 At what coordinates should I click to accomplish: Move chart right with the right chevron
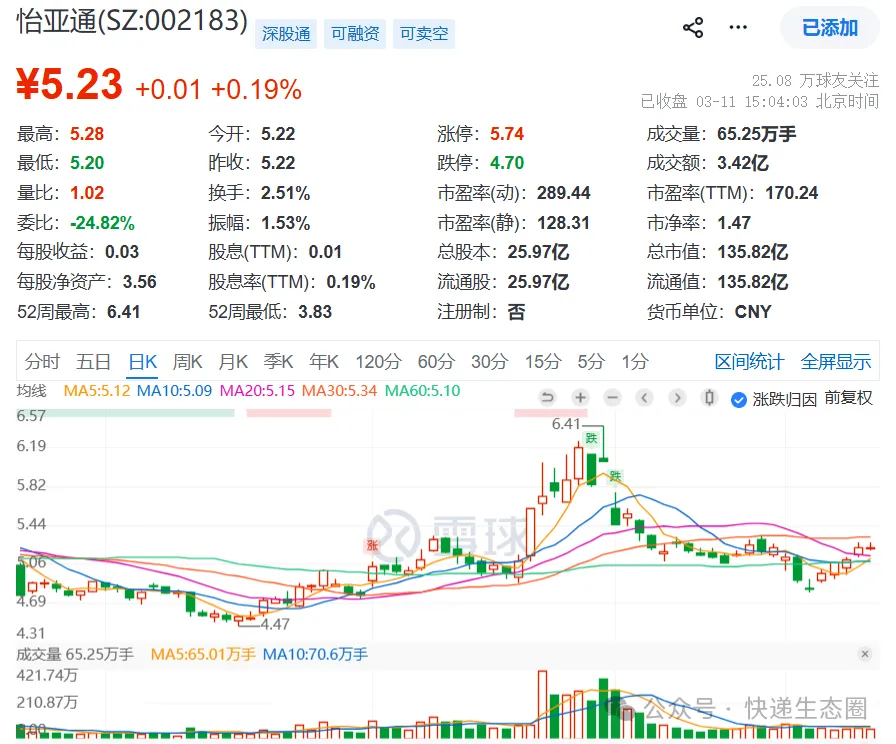677,397
